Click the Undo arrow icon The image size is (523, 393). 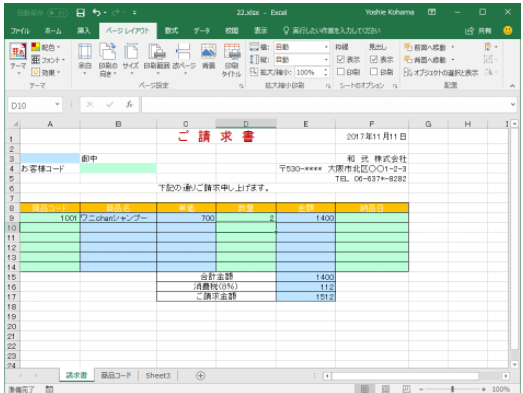pos(97,13)
